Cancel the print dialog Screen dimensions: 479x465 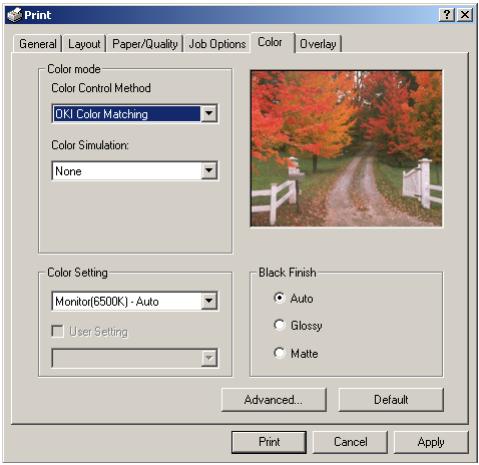[x=350, y=442]
